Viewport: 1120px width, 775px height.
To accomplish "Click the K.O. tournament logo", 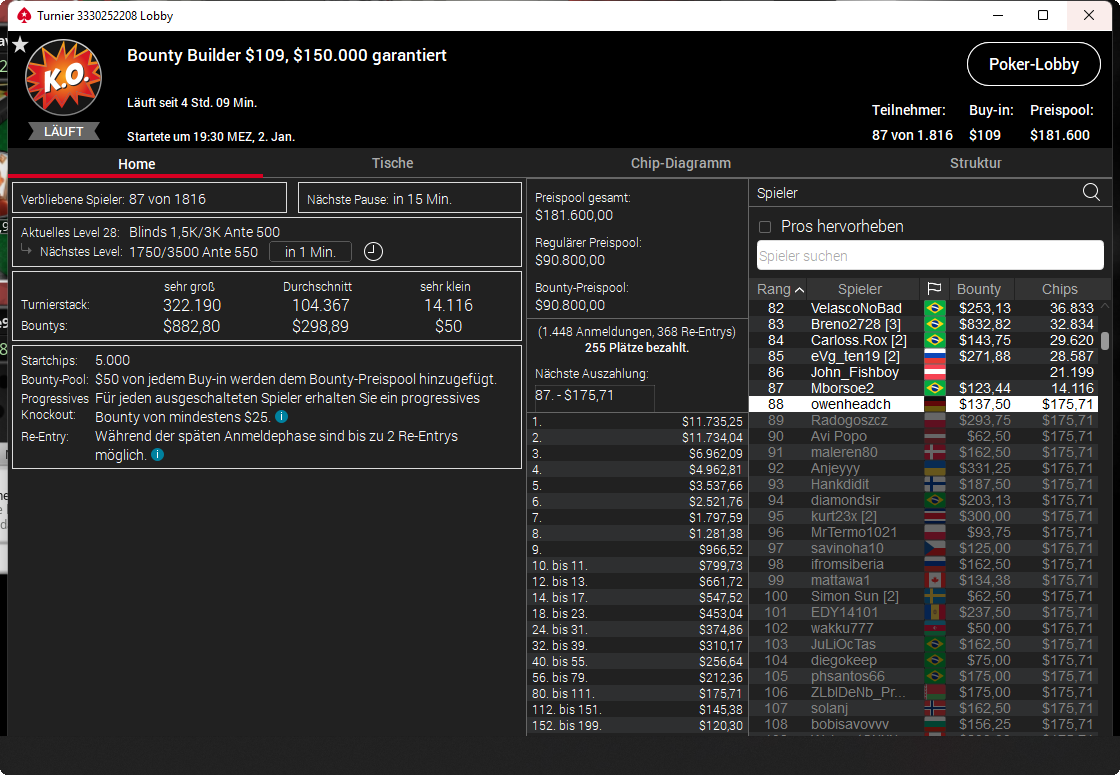I will (64, 77).
